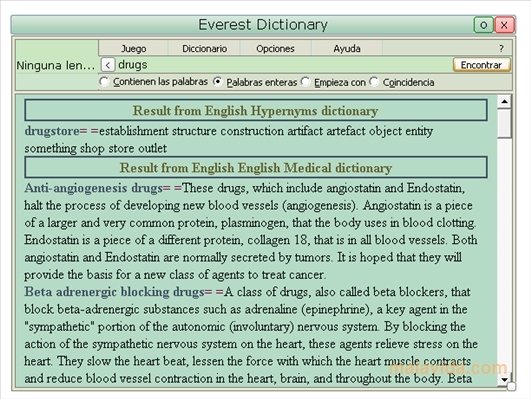Open the Opciones menu
531x399 pixels.
(x=275, y=48)
